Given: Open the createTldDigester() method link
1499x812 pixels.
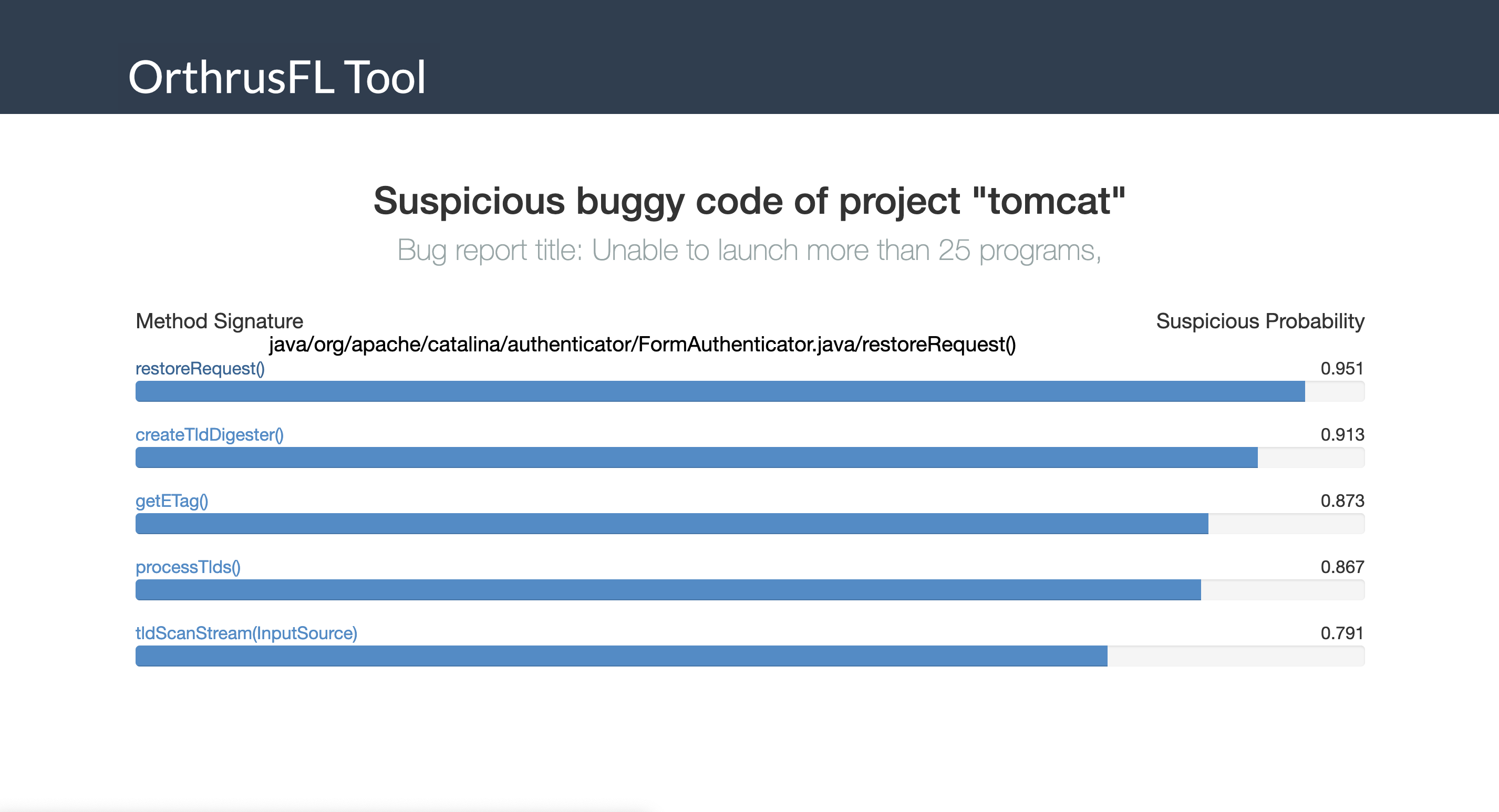Looking at the screenshot, I should tap(210, 435).
